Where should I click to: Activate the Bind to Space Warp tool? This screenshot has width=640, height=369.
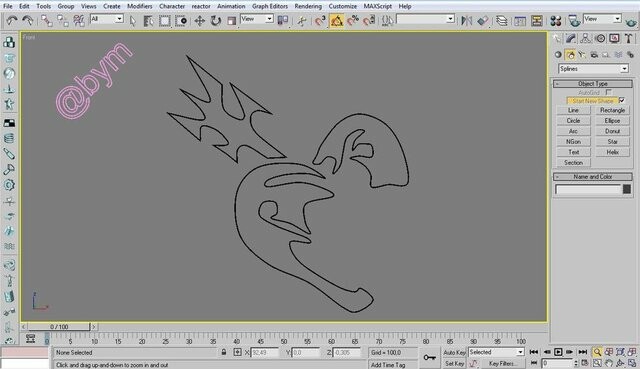pyautogui.click(x=79, y=20)
